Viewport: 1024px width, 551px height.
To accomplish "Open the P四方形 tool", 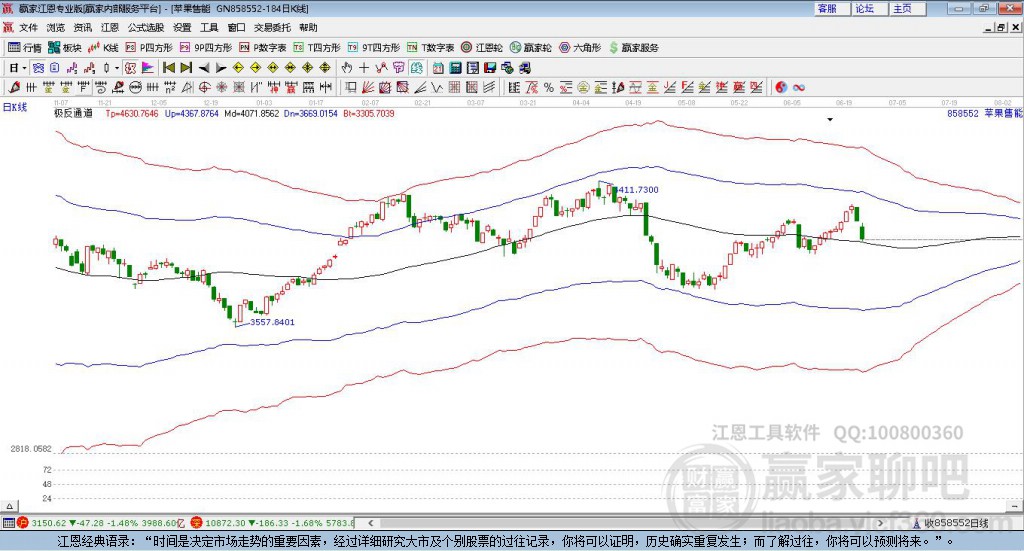I will (x=149, y=48).
